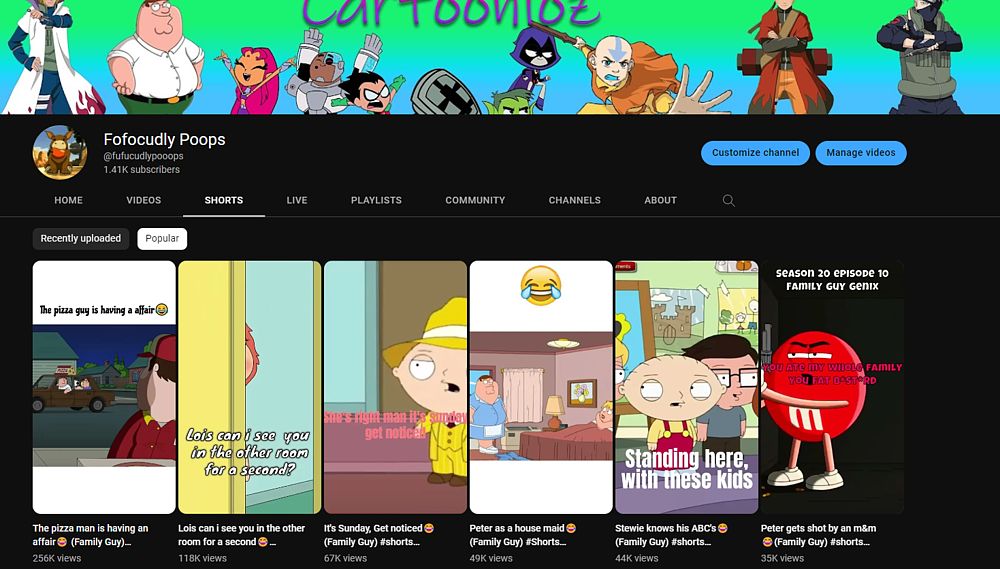Open the LIVE tab
The image size is (1000, 569).
click(297, 200)
